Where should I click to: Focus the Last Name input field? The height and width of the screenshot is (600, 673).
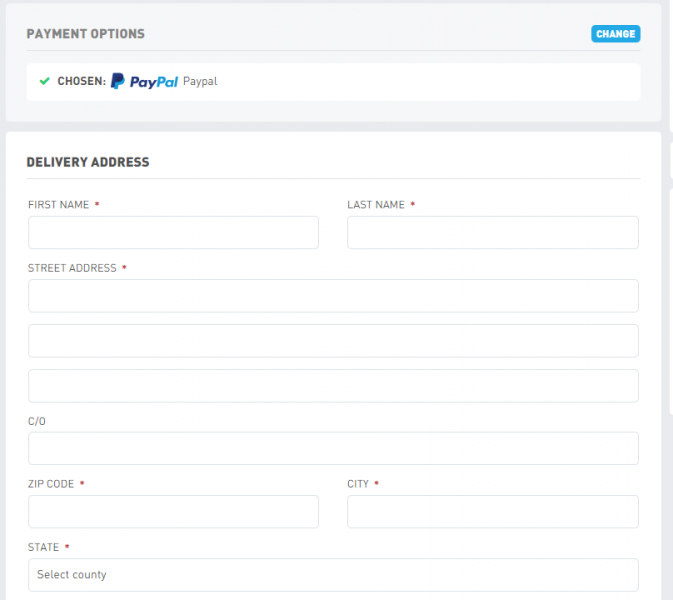point(492,232)
